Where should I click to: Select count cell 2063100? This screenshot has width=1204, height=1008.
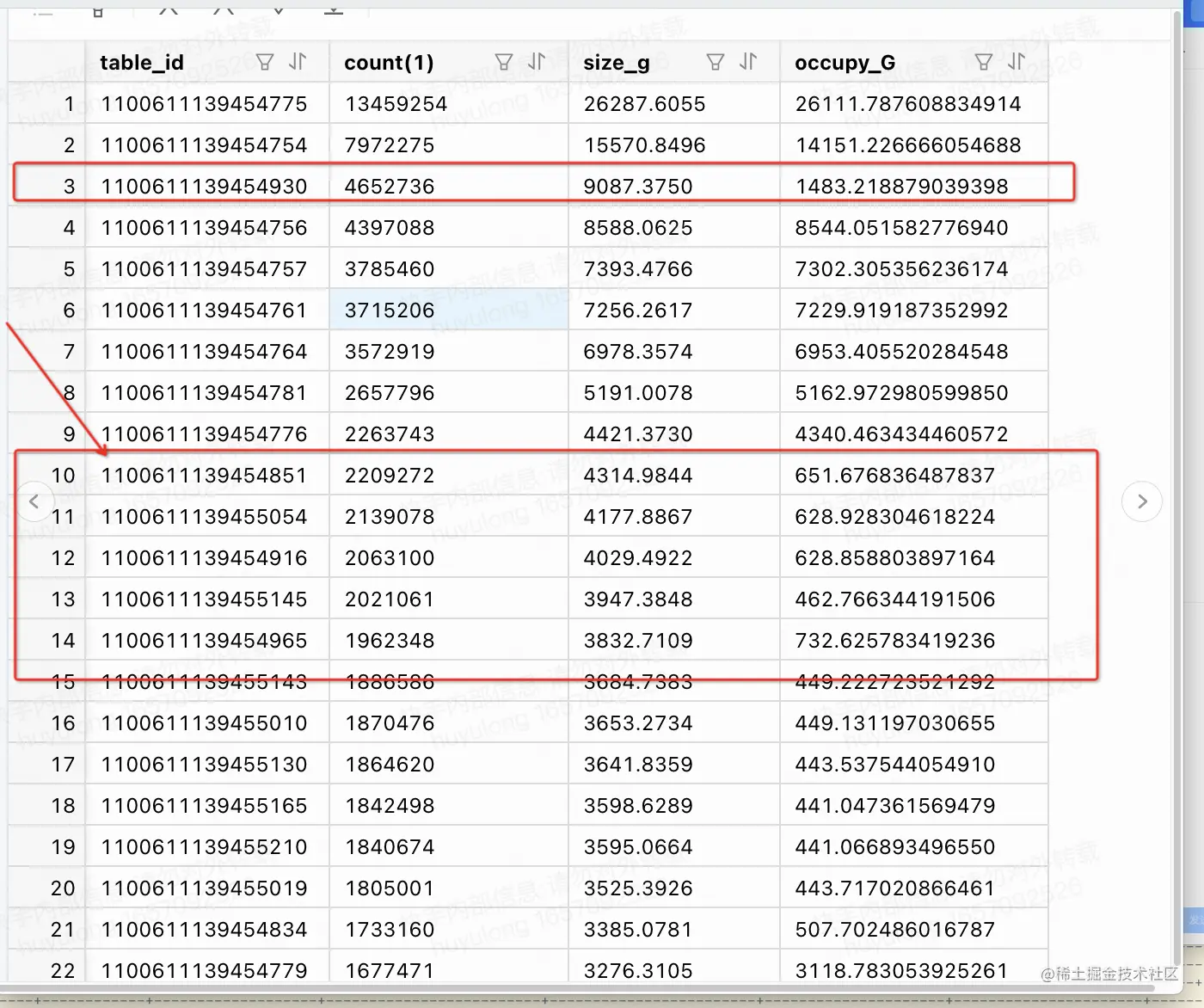tap(449, 558)
